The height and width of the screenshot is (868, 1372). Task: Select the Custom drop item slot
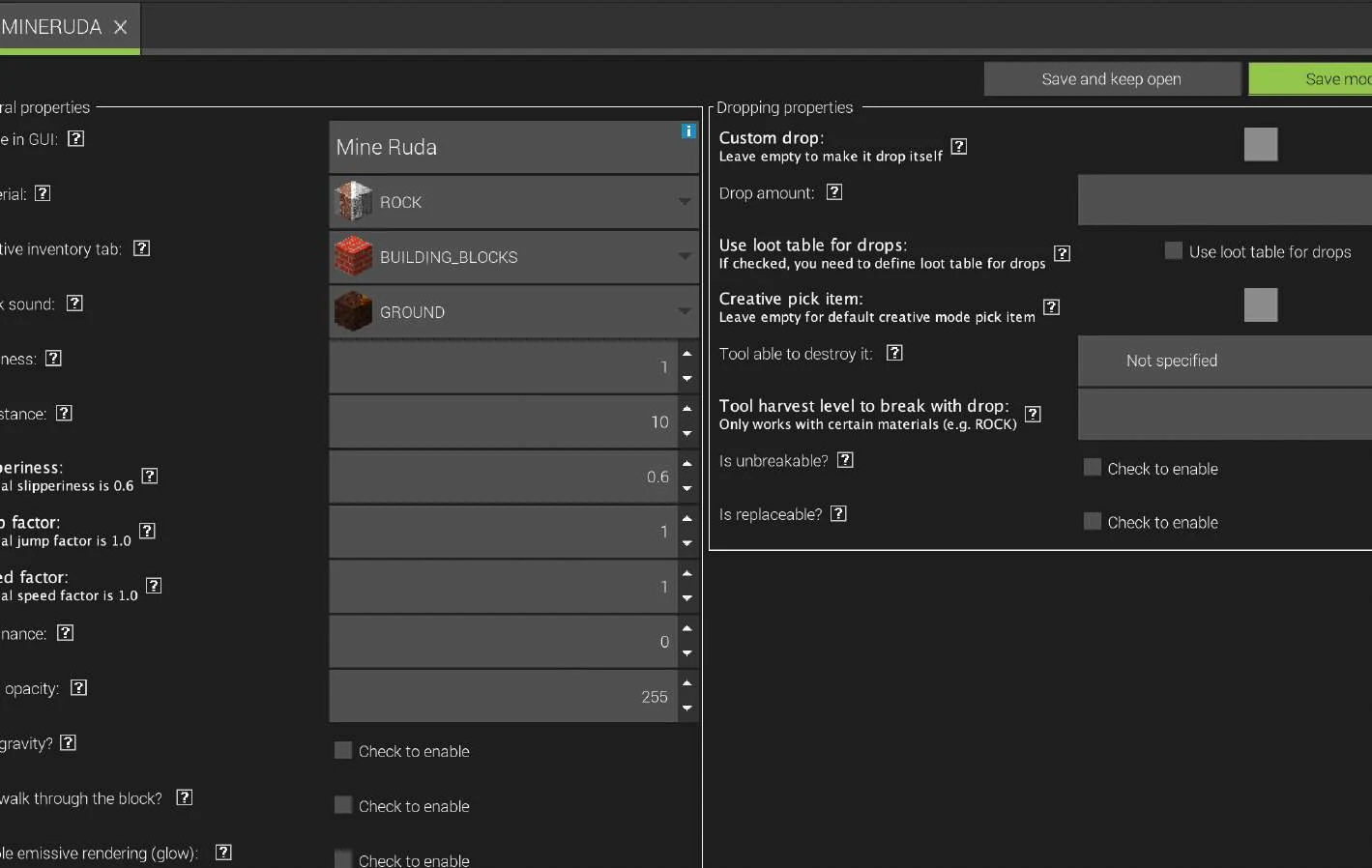point(1261,145)
